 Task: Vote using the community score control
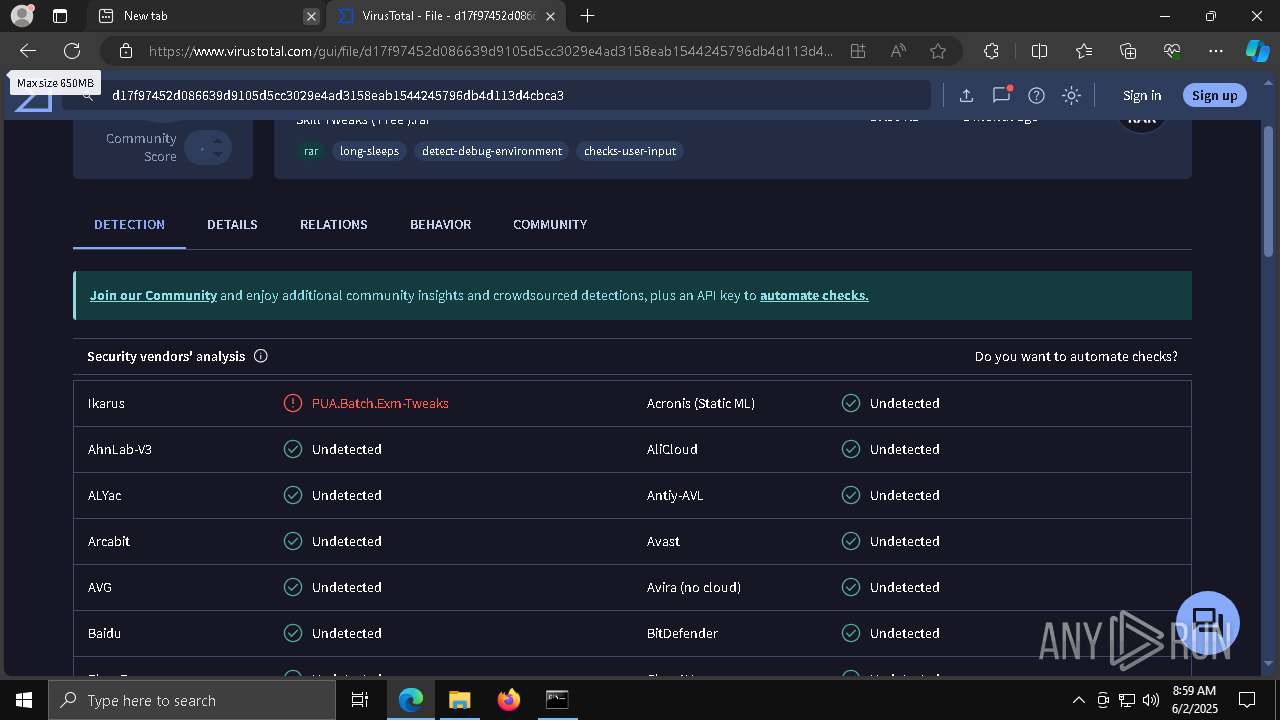(208, 148)
